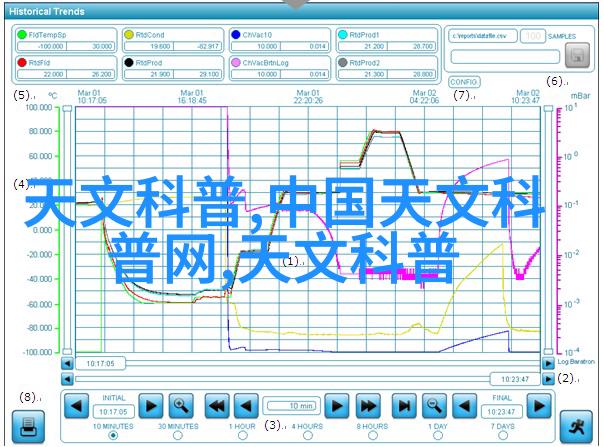Toggle the blue ChVac10 pen indicator
This screenshot has width=604, height=447.
click(x=236, y=35)
